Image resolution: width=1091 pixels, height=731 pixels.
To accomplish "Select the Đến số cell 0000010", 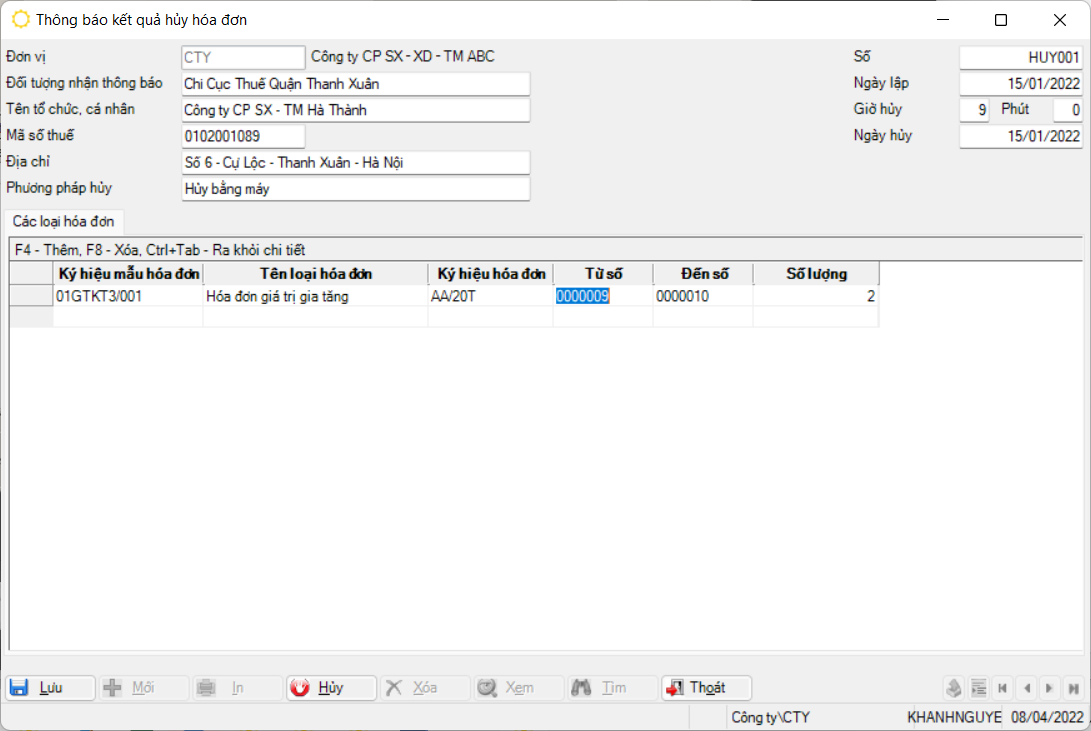I will [702, 296].
